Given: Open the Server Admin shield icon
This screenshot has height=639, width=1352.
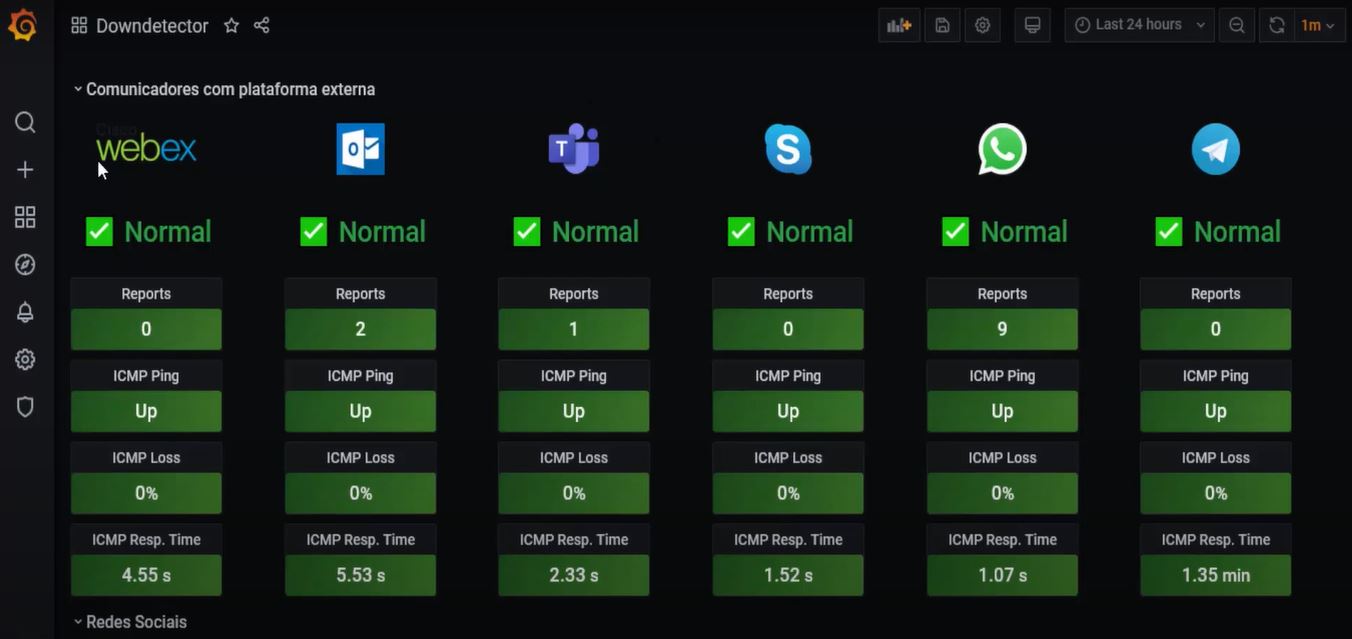Looking at the screenshot, I should [25, 407].
